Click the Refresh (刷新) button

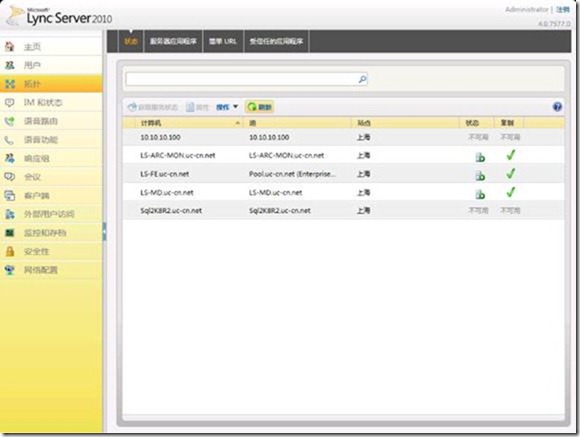[x=260, y=107]
